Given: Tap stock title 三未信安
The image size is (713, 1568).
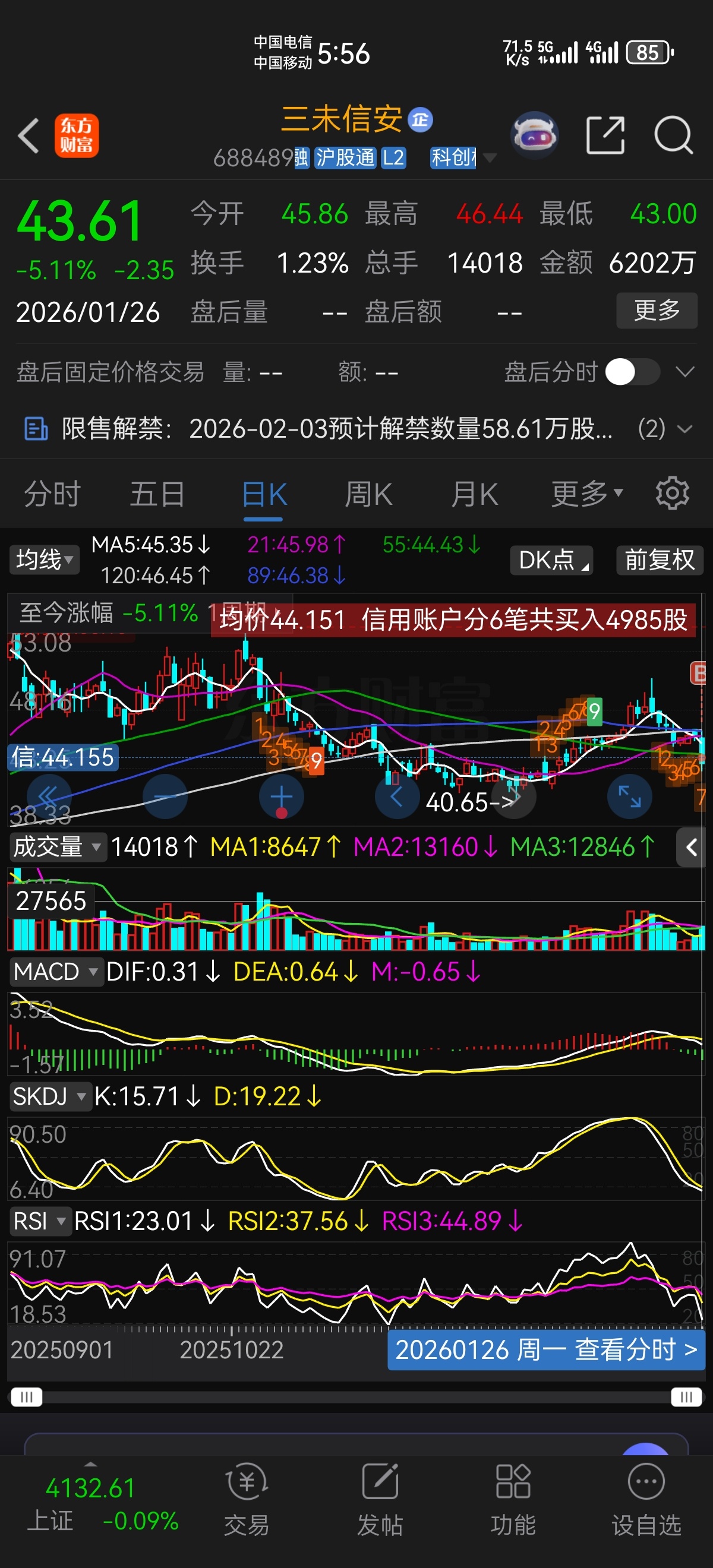Looking at the screenshot, I should point(342,119).
